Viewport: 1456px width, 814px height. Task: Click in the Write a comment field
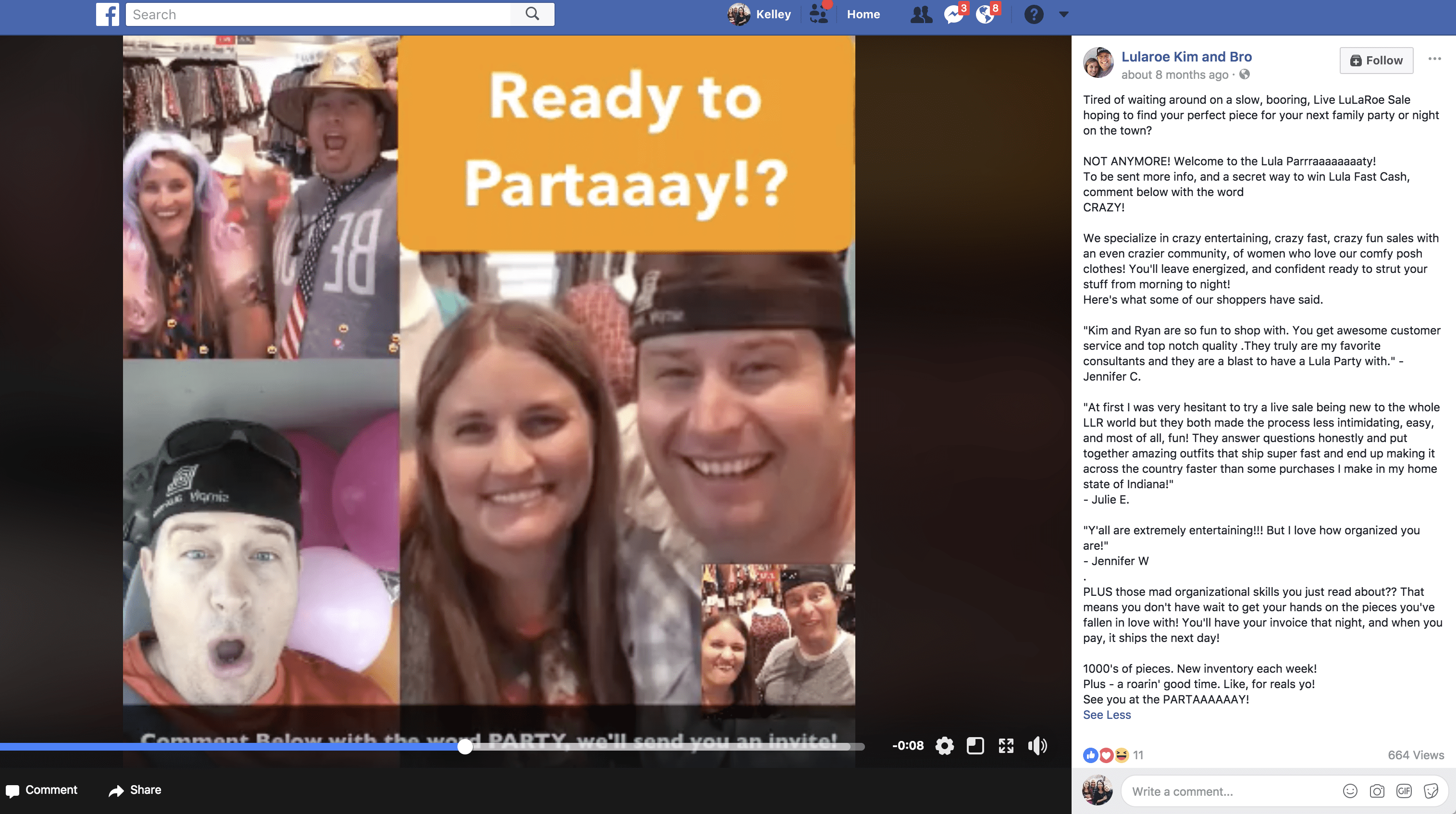1232,791
